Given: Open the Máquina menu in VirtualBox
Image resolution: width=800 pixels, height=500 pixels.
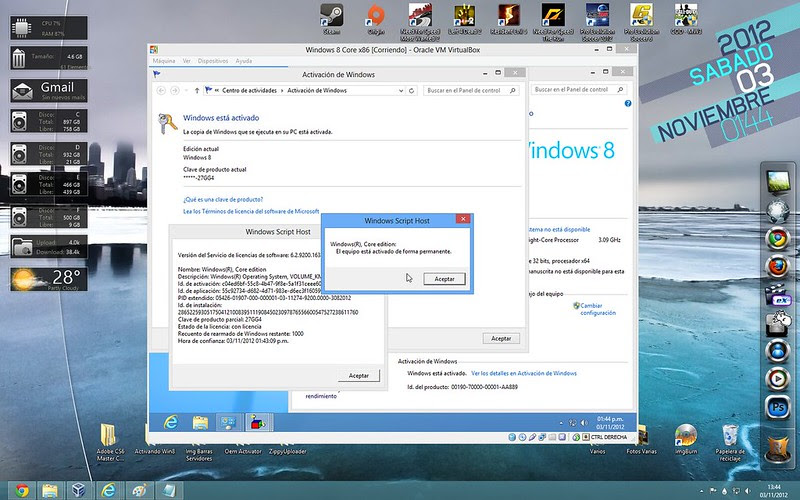Looking at the screenshot, I should [x=164, y=61].
